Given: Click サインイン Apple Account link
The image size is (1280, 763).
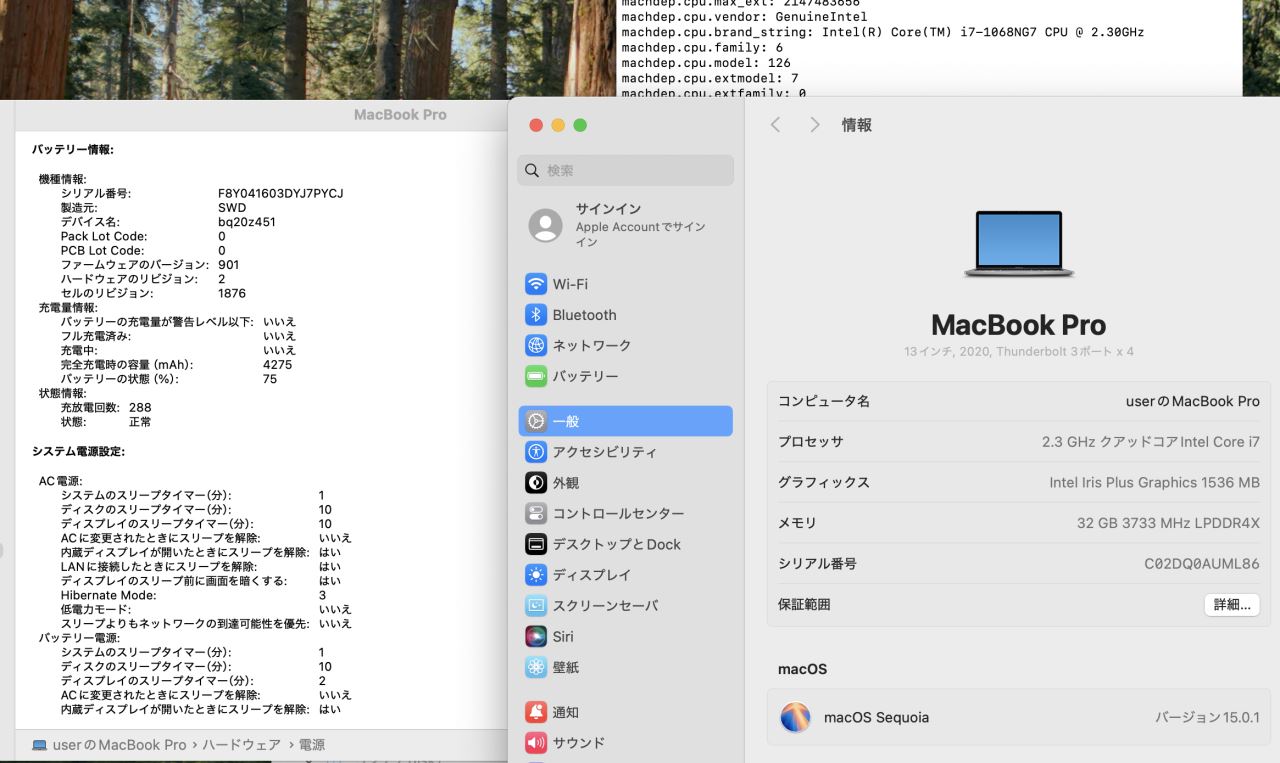Looking at the screenshot, I should point(642,226).
